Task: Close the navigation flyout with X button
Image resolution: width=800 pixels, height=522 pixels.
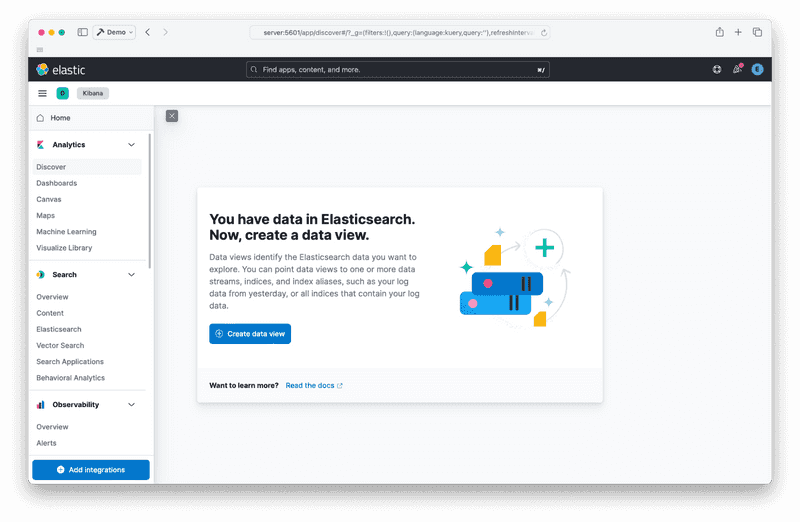Action: click(x=172, y=116)
